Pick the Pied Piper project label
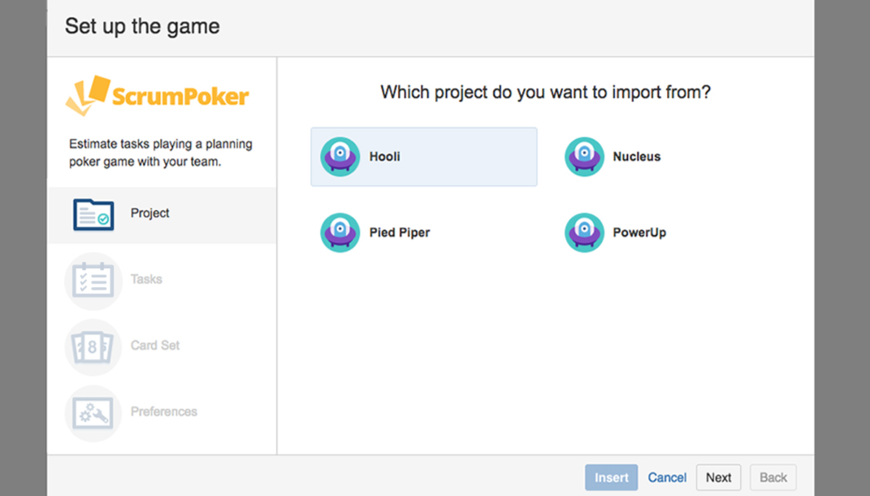This screenshot has width=870, height=496. [x=399, y=233]
